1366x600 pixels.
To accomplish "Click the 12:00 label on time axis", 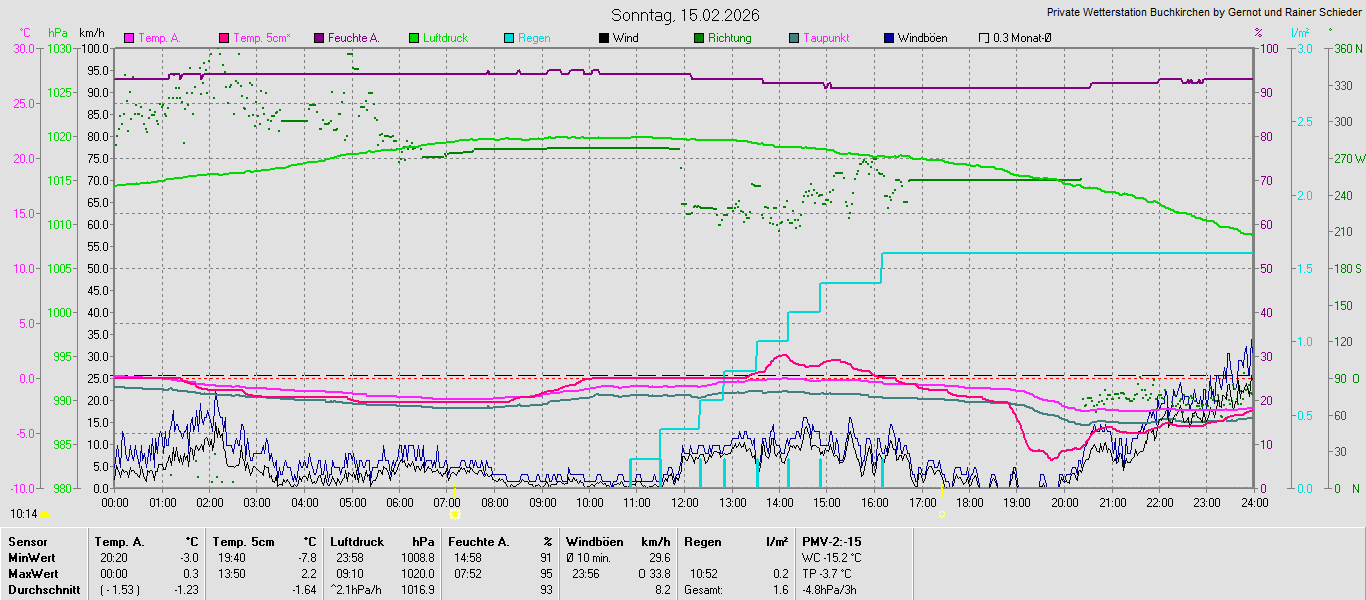I will coord(685,502).
